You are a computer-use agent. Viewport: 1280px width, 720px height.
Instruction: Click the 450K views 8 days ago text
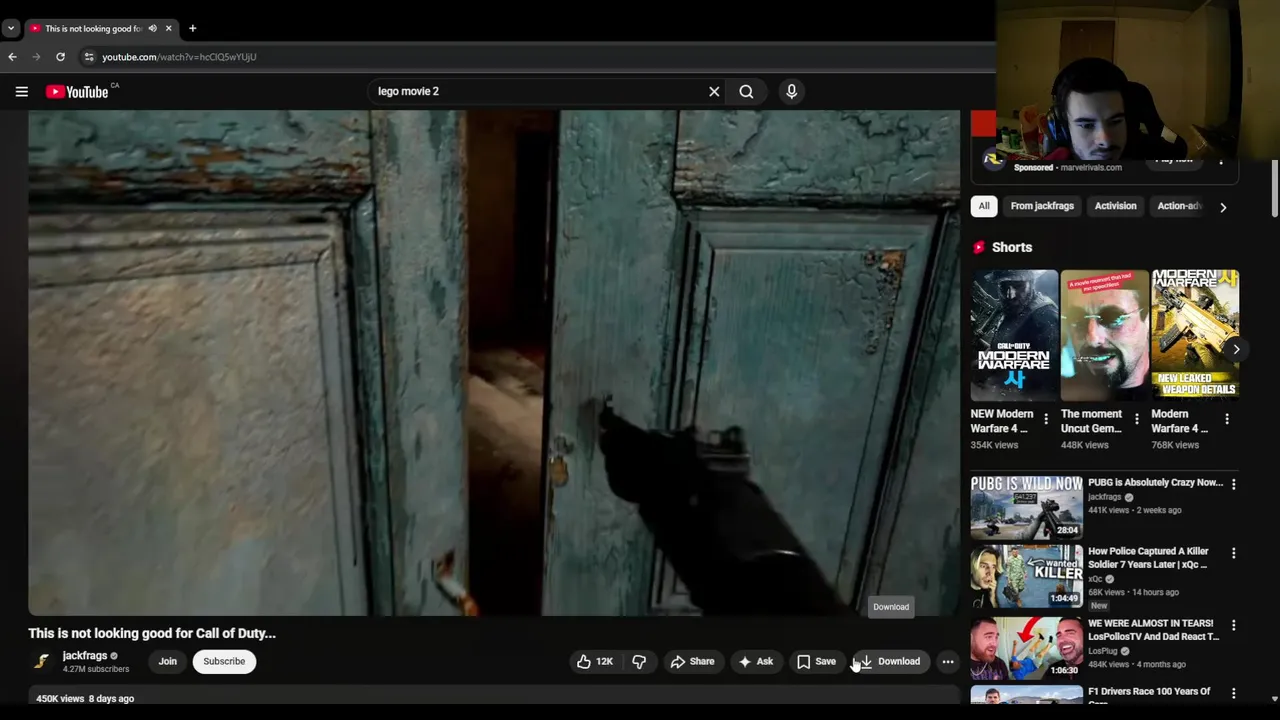[x=85, y=698]
